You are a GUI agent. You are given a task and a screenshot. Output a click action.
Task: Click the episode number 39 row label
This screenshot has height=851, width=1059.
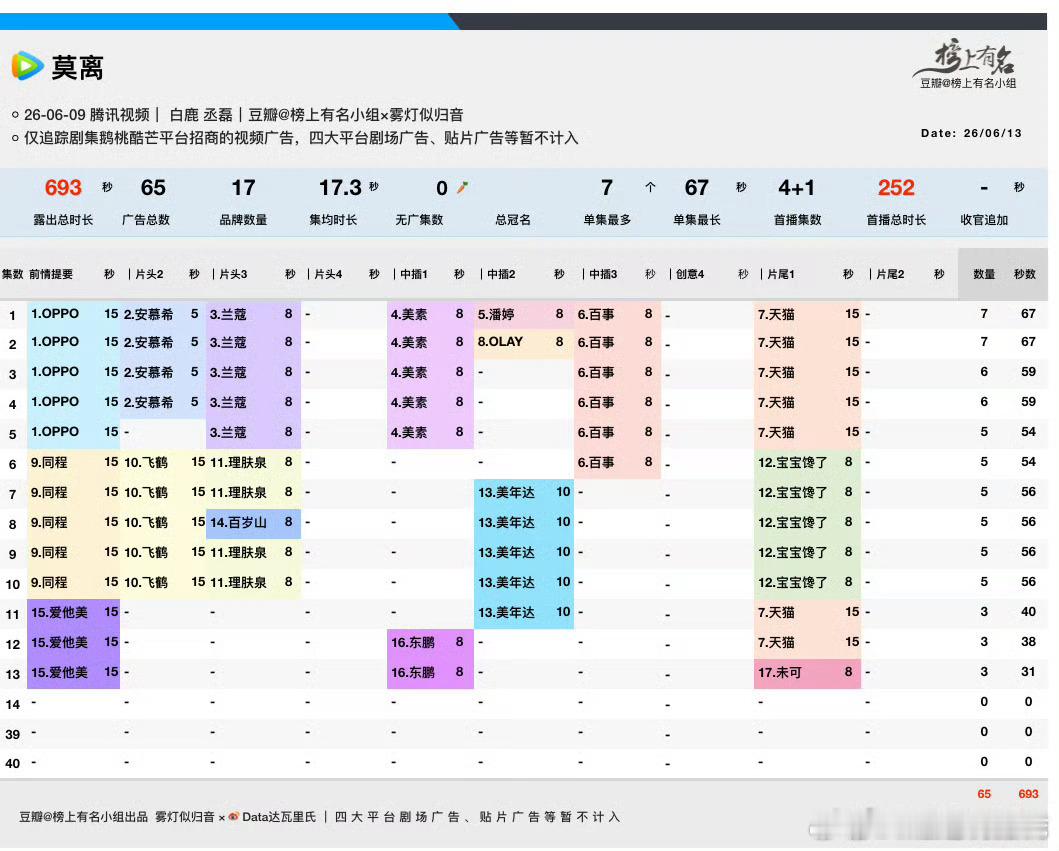13,734
